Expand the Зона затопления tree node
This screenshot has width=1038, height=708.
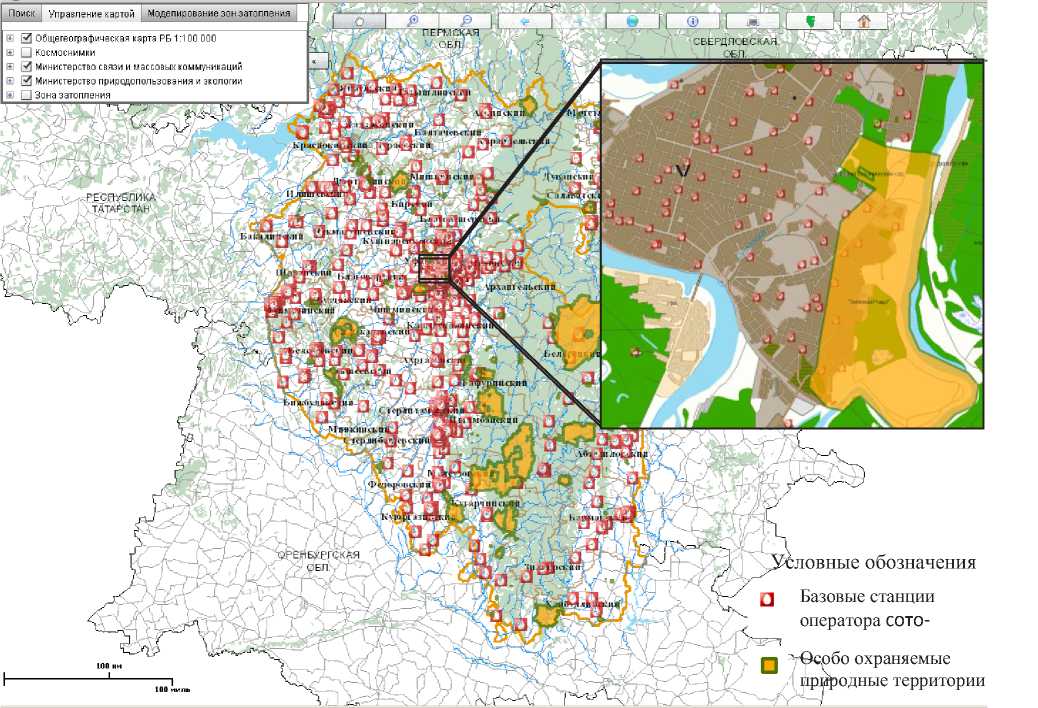(10, 95)
